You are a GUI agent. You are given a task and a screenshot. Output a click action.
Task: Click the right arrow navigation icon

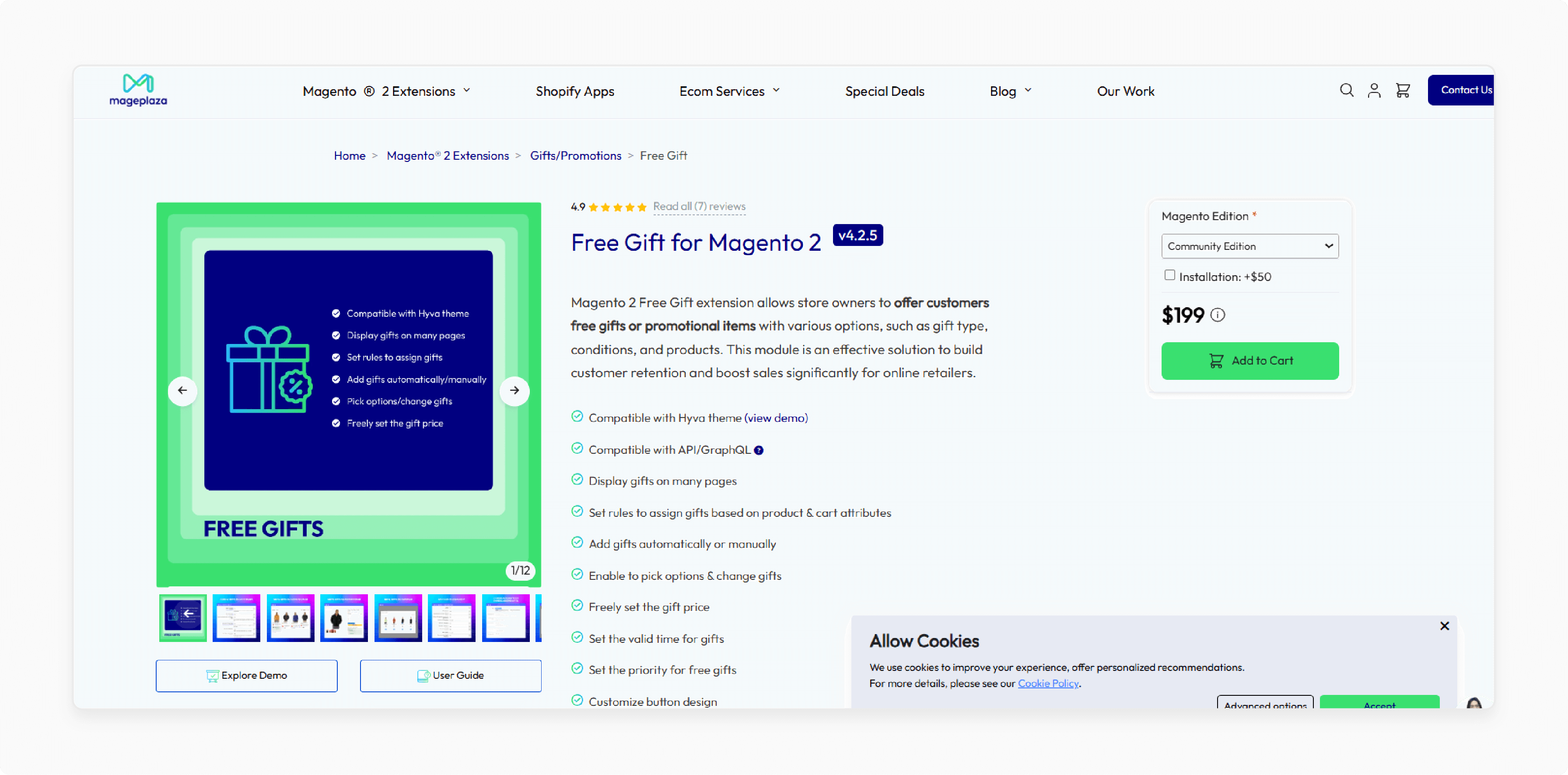(x=515, y=390)
